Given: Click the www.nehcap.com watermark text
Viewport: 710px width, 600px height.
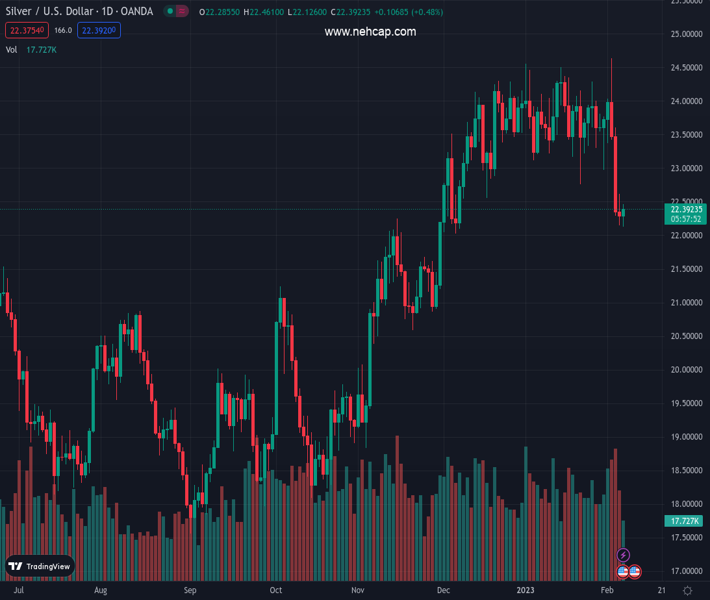Looking at the screenshot, I should 370,32.
